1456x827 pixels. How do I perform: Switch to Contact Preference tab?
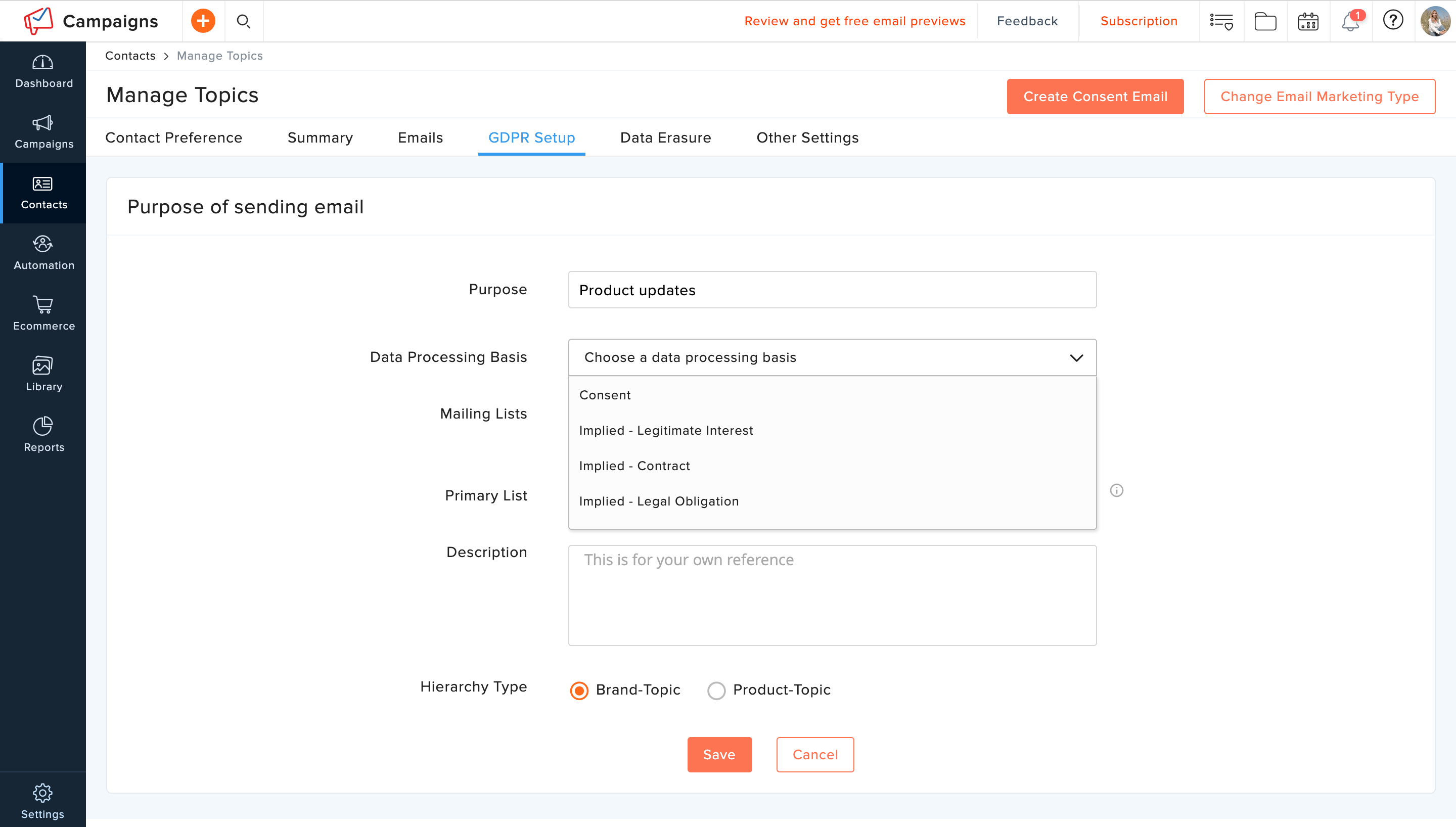click(174, 137)
